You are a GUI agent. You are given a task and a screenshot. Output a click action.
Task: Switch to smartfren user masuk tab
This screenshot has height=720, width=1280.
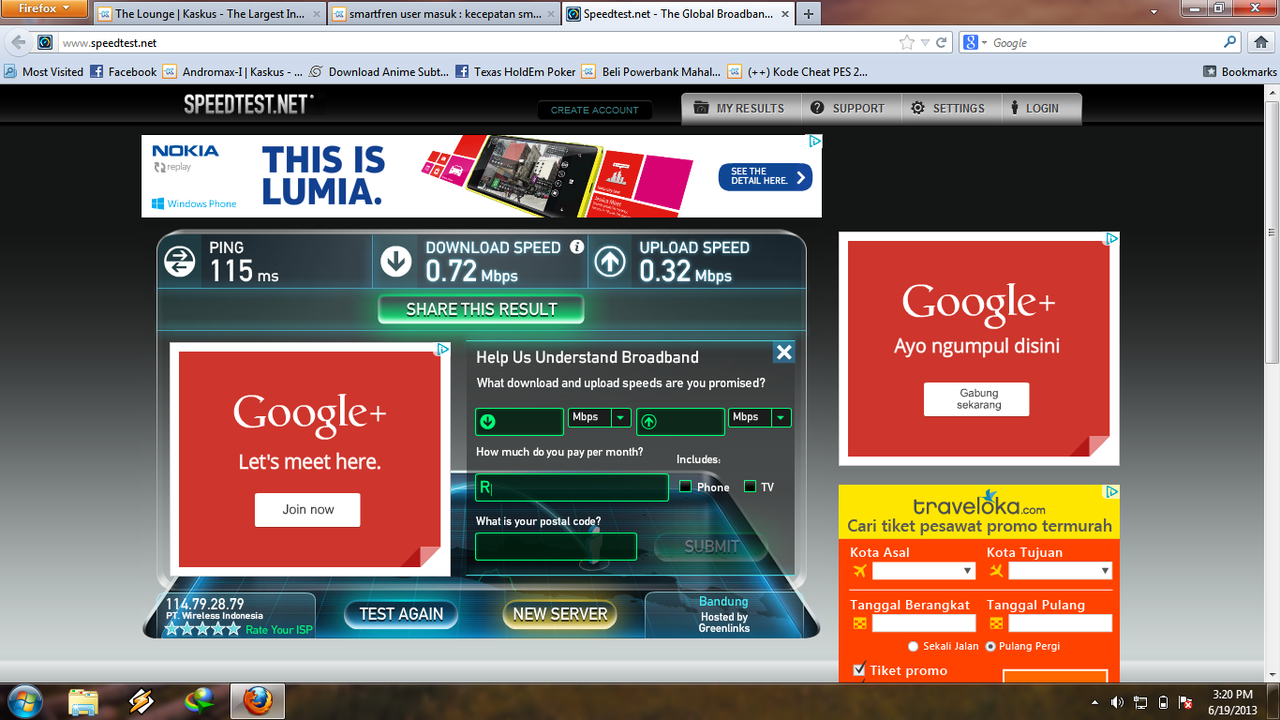444,14
